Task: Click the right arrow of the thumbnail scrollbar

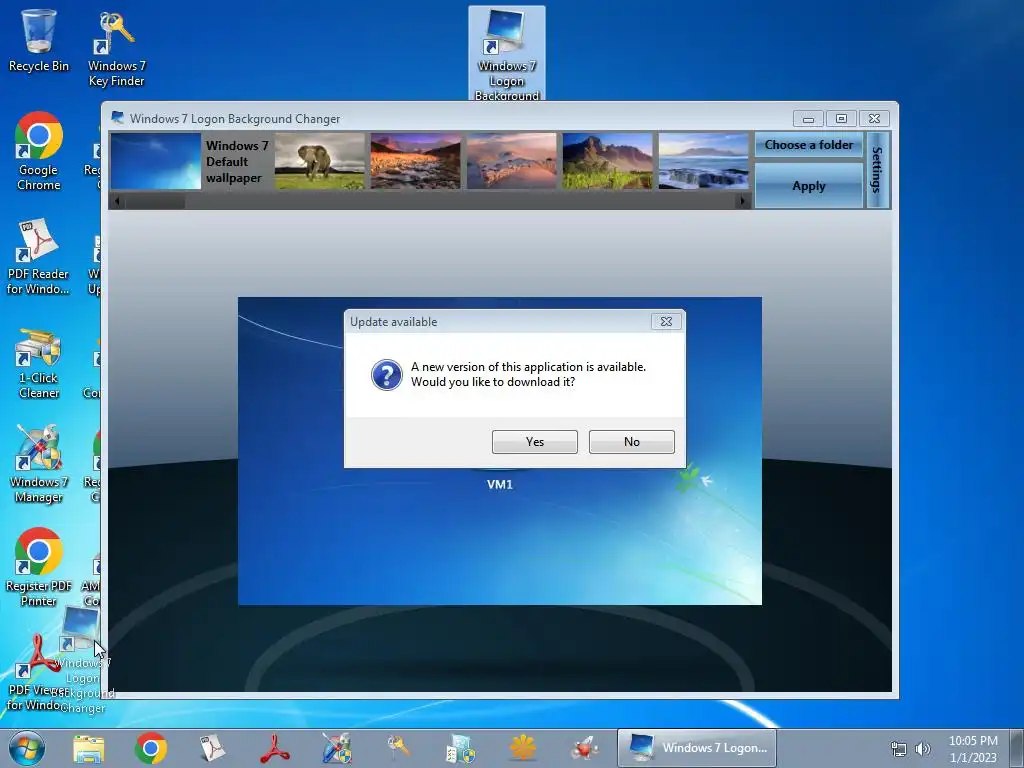Action: 742,201
